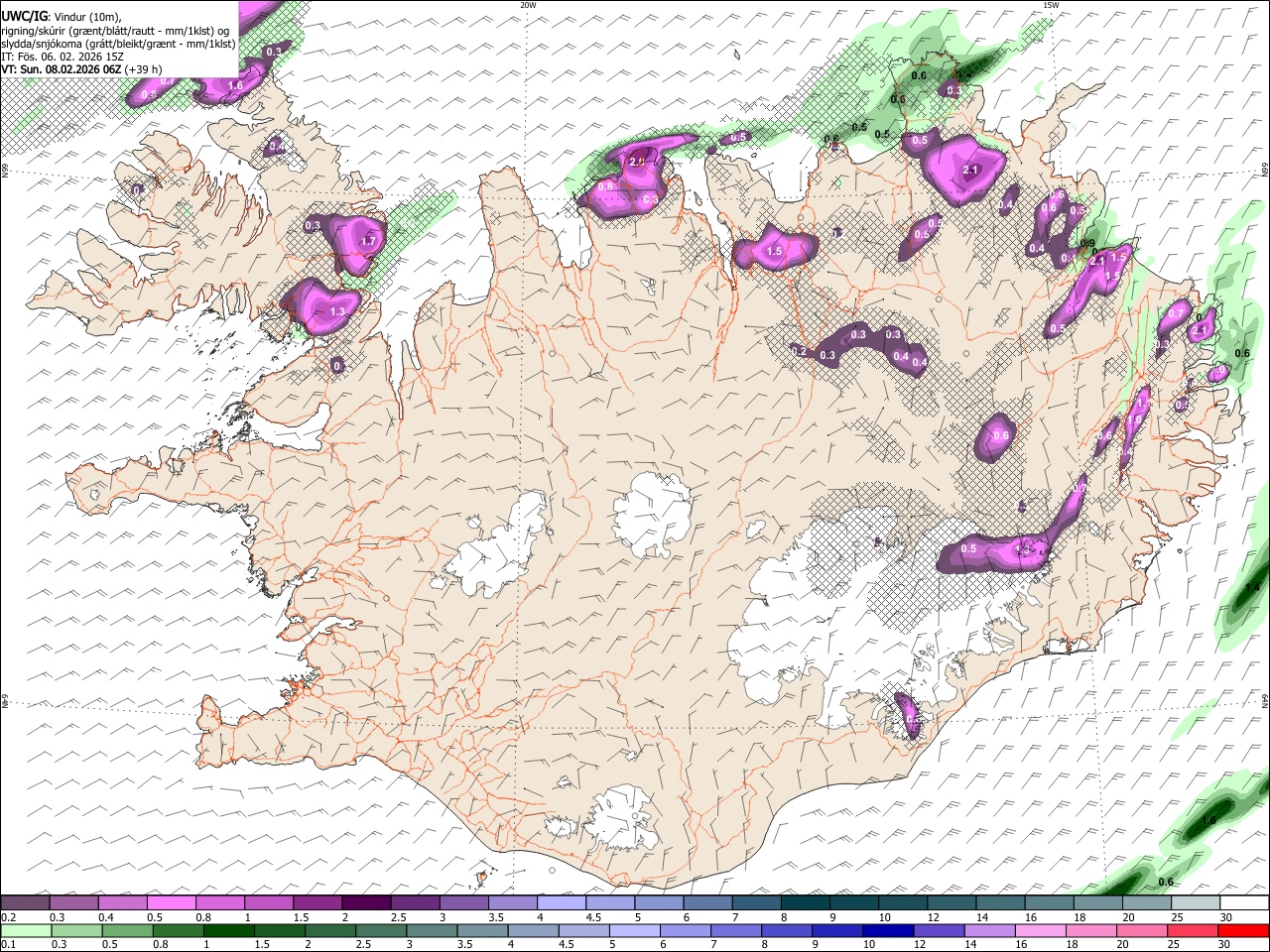Select the lower legend swatch for 3.5–4
Screen dimensions: 1270x952
[481, 930]
